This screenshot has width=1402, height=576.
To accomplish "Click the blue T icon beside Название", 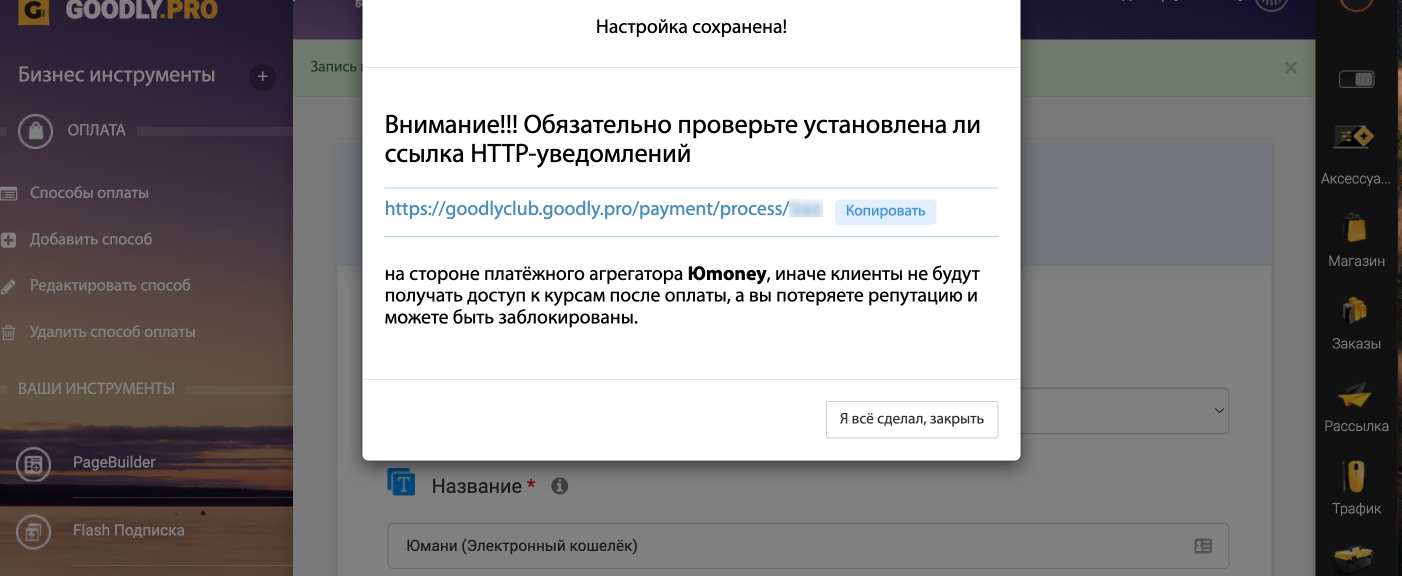I will (401, 483).
